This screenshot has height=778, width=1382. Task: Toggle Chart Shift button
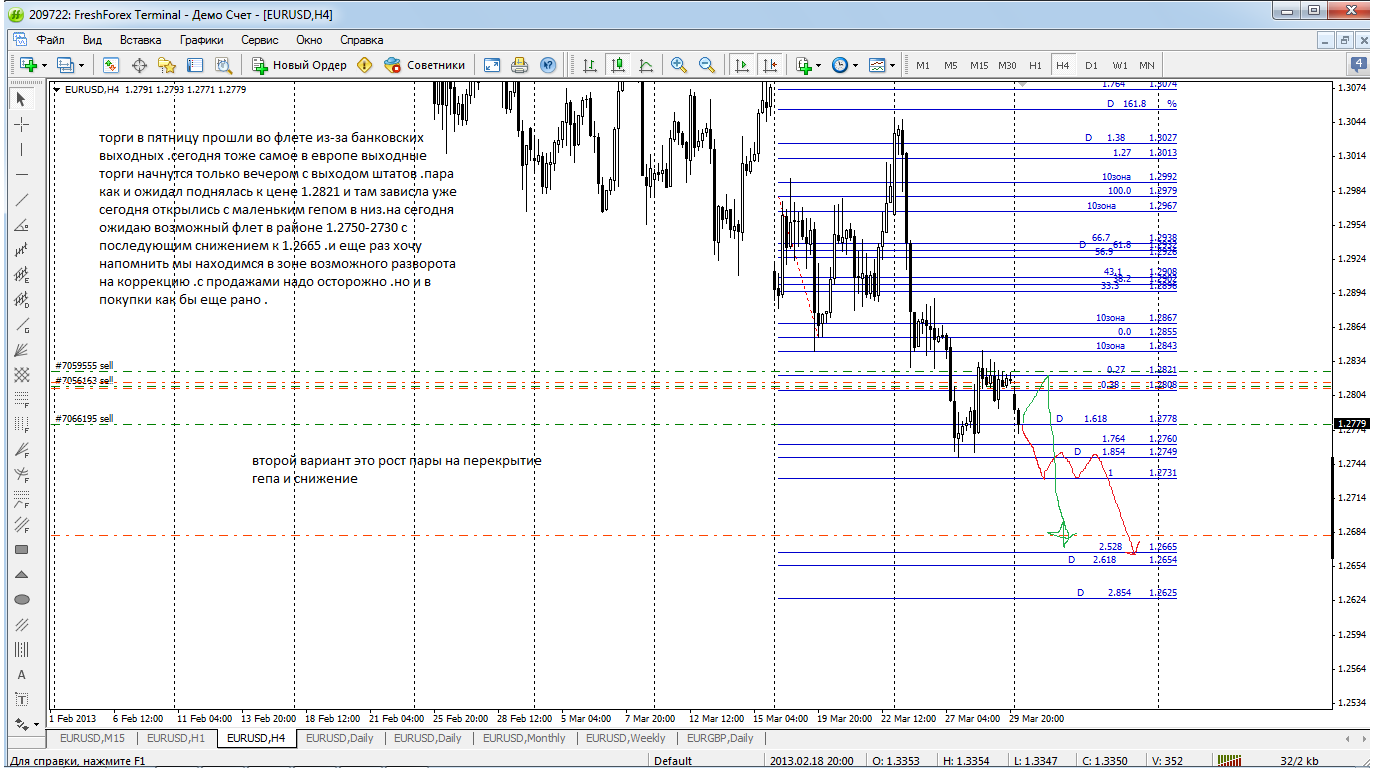click(x=769, y=65)
